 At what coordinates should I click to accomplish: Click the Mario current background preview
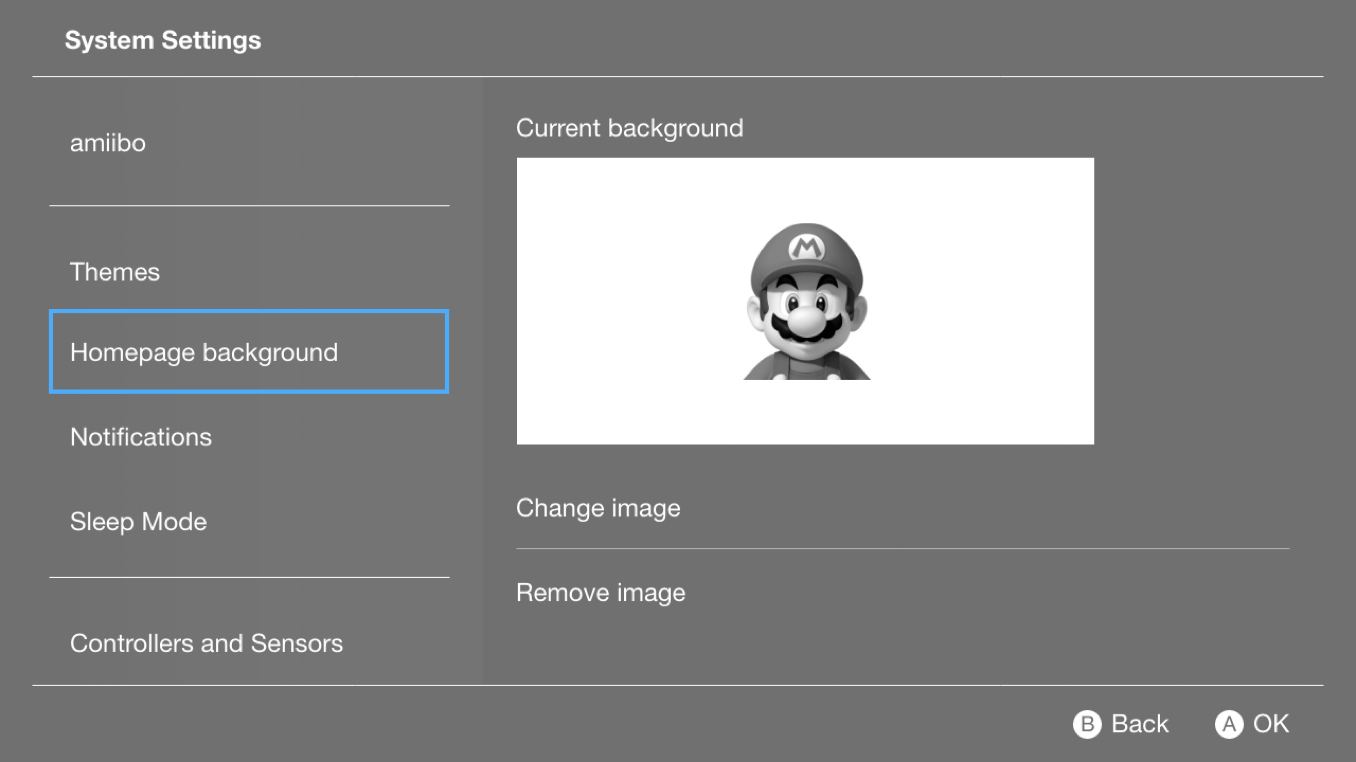point(805,301)
